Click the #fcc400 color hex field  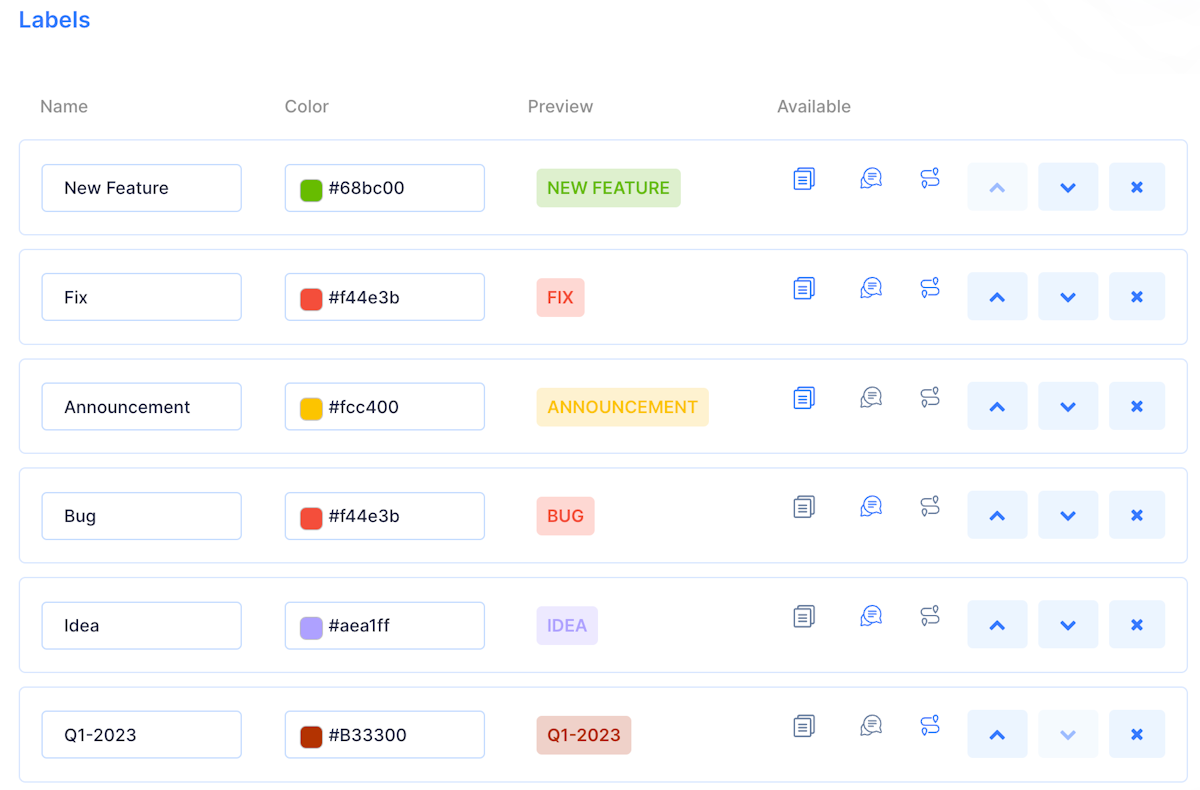point(385,407)
